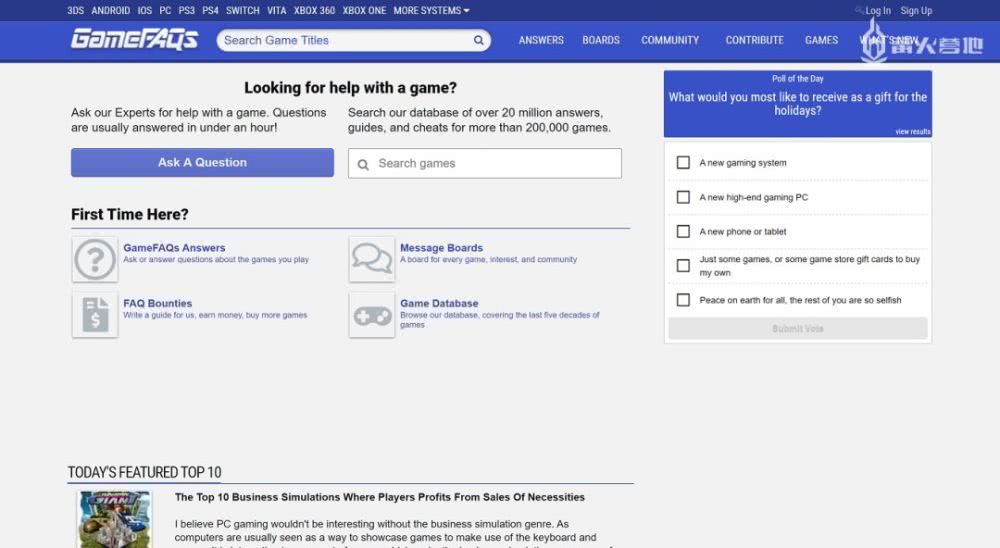The height and width of the screenshot is (548, 1000).
Task: Click the poll question about holiday gifts
Action: pyautogui.click(x=797, y=103)
